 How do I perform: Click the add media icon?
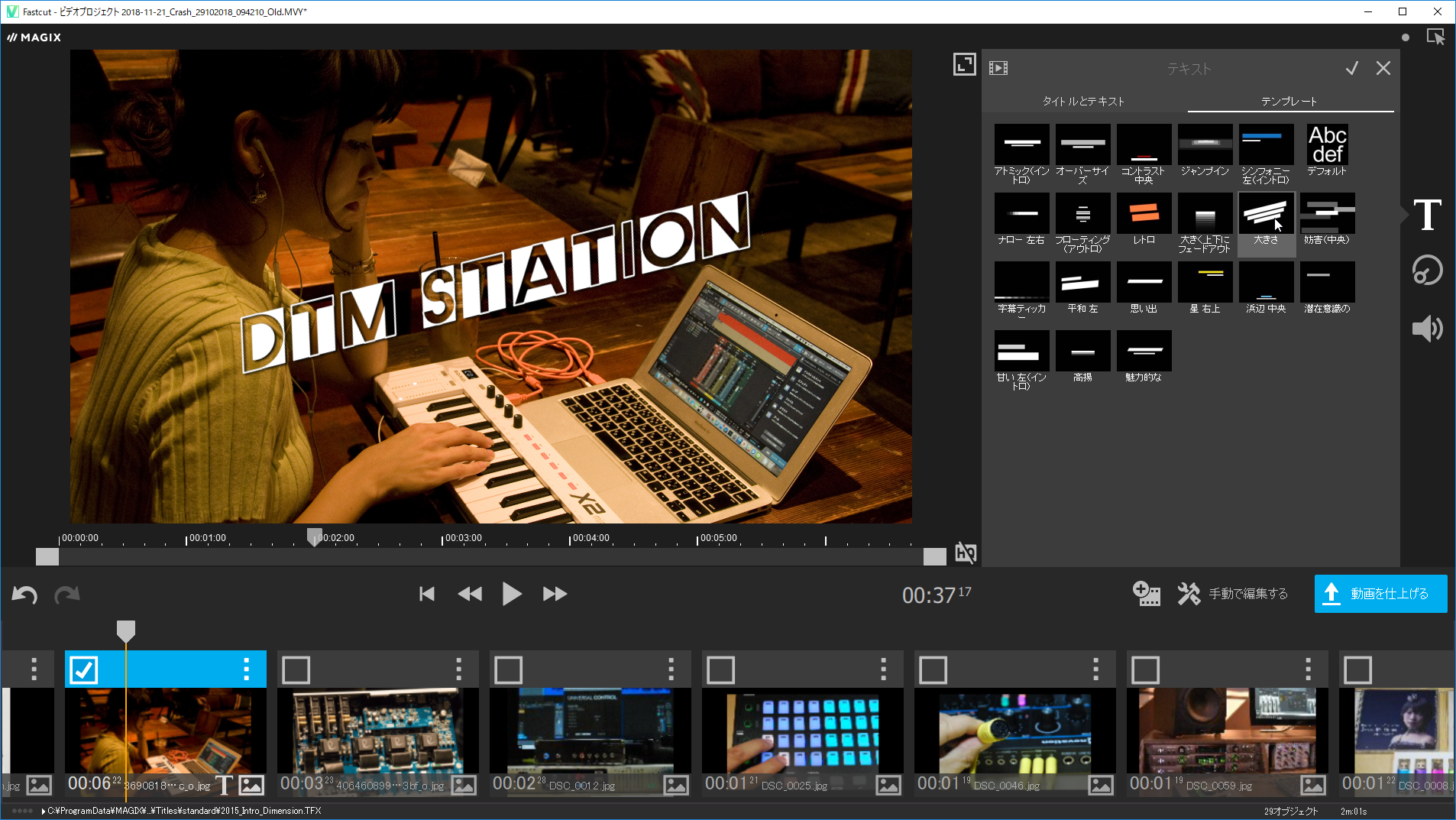click(1147, 594)
